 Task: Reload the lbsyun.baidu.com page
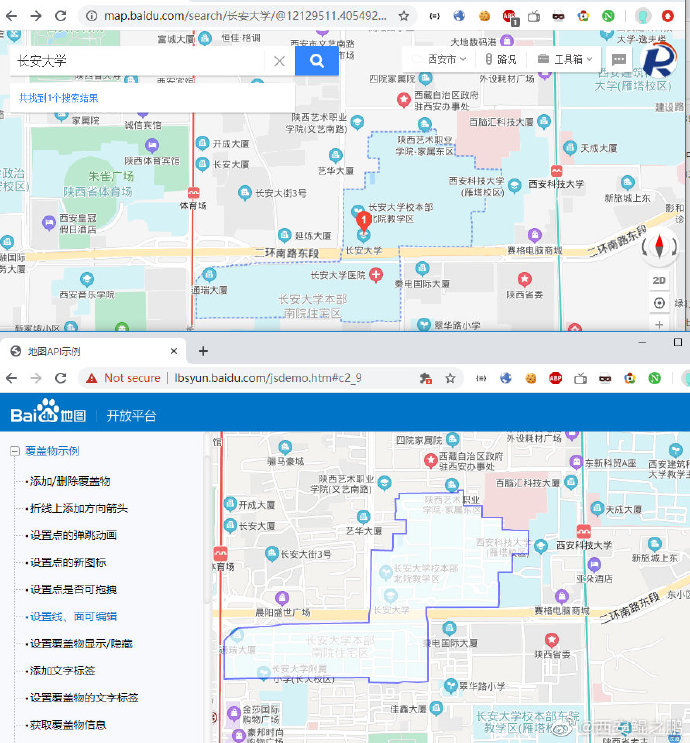point(61,378)
